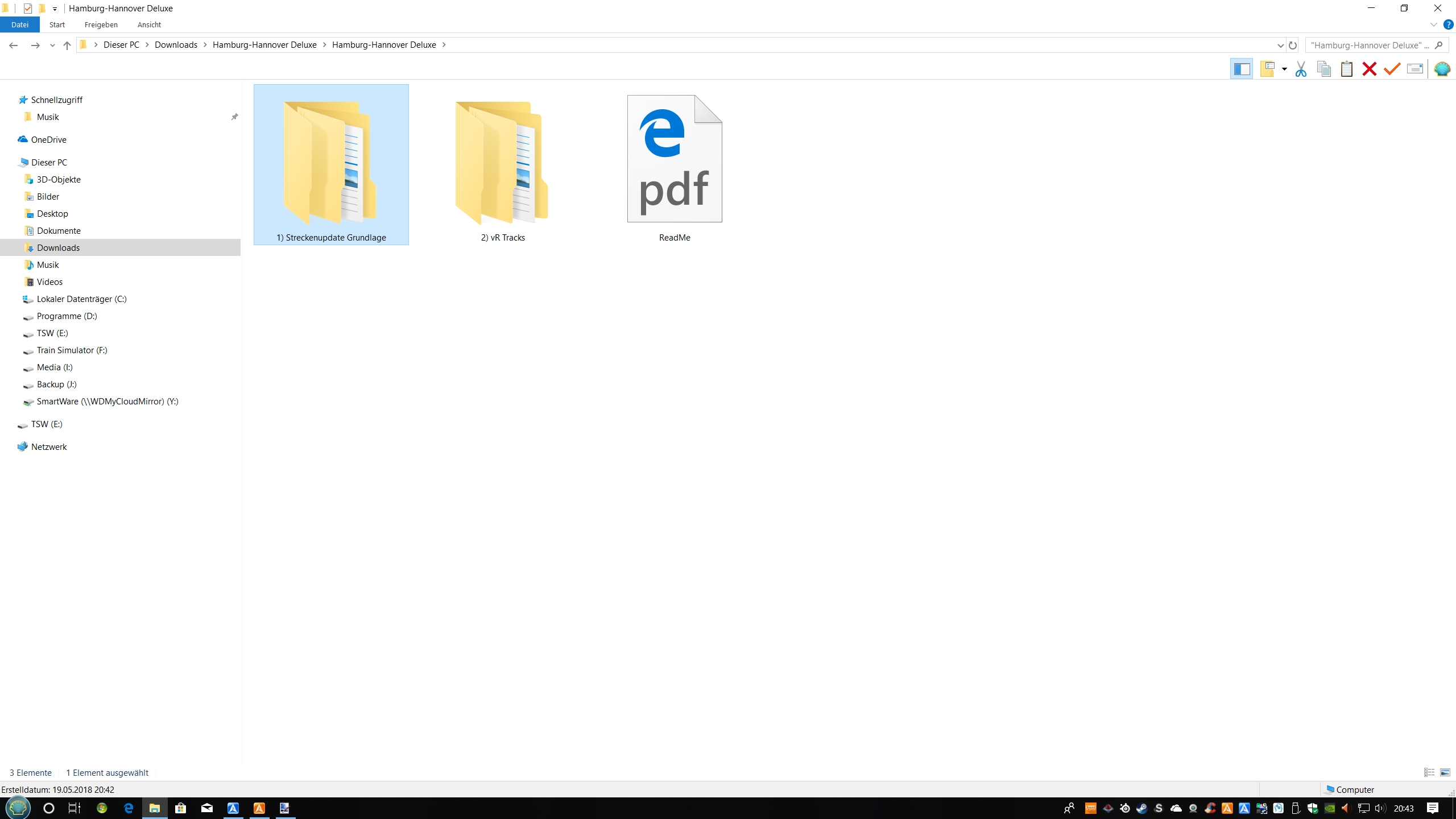Open the Datei menu
Image resolution: width=1456 pixels, height=819 pixels.
[x=20, y=25]
